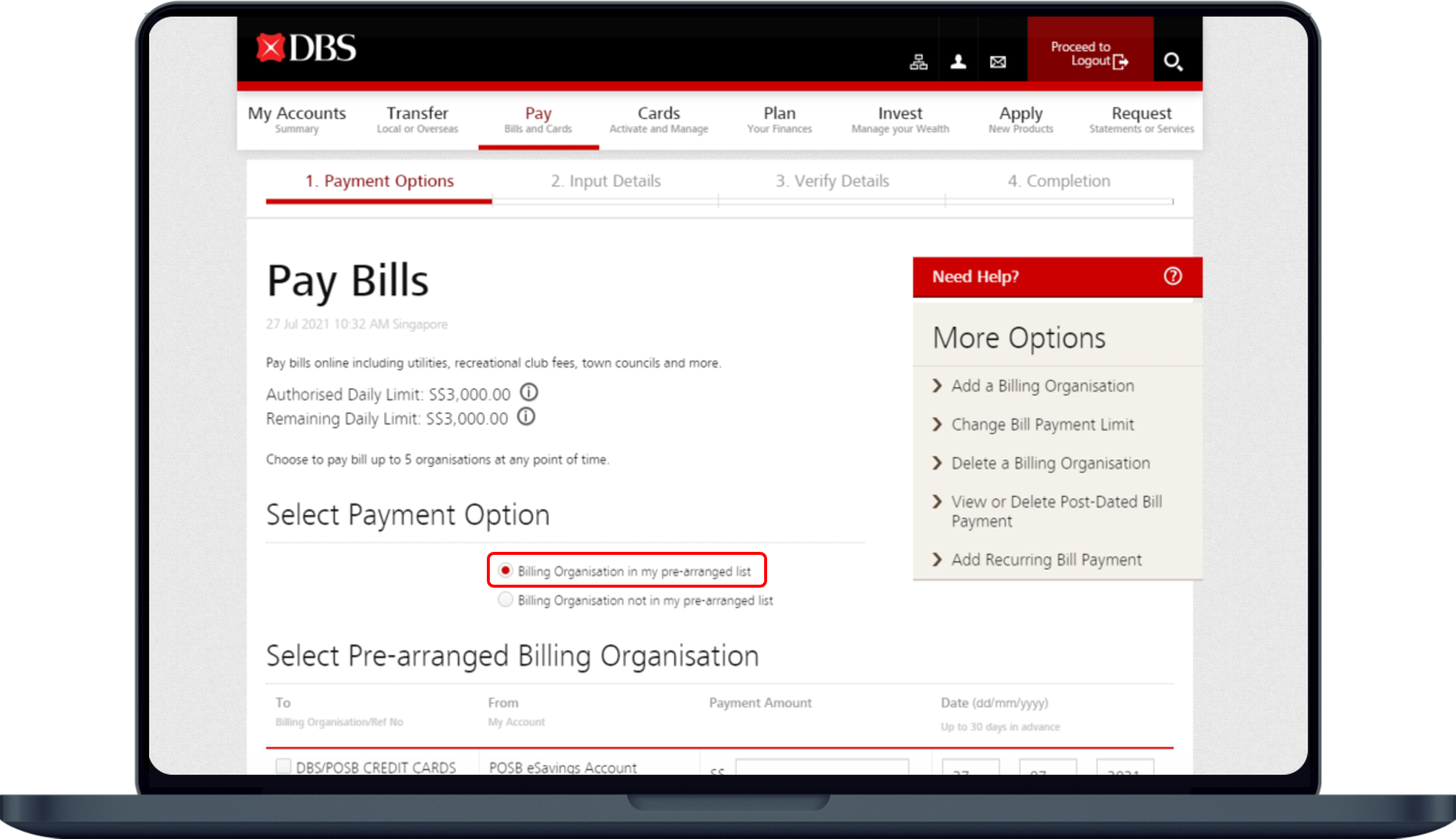The height and width of the screenshot is (839, 1456).
Task: Click the POSB eSavings Account field
Action: coord(563,767)
